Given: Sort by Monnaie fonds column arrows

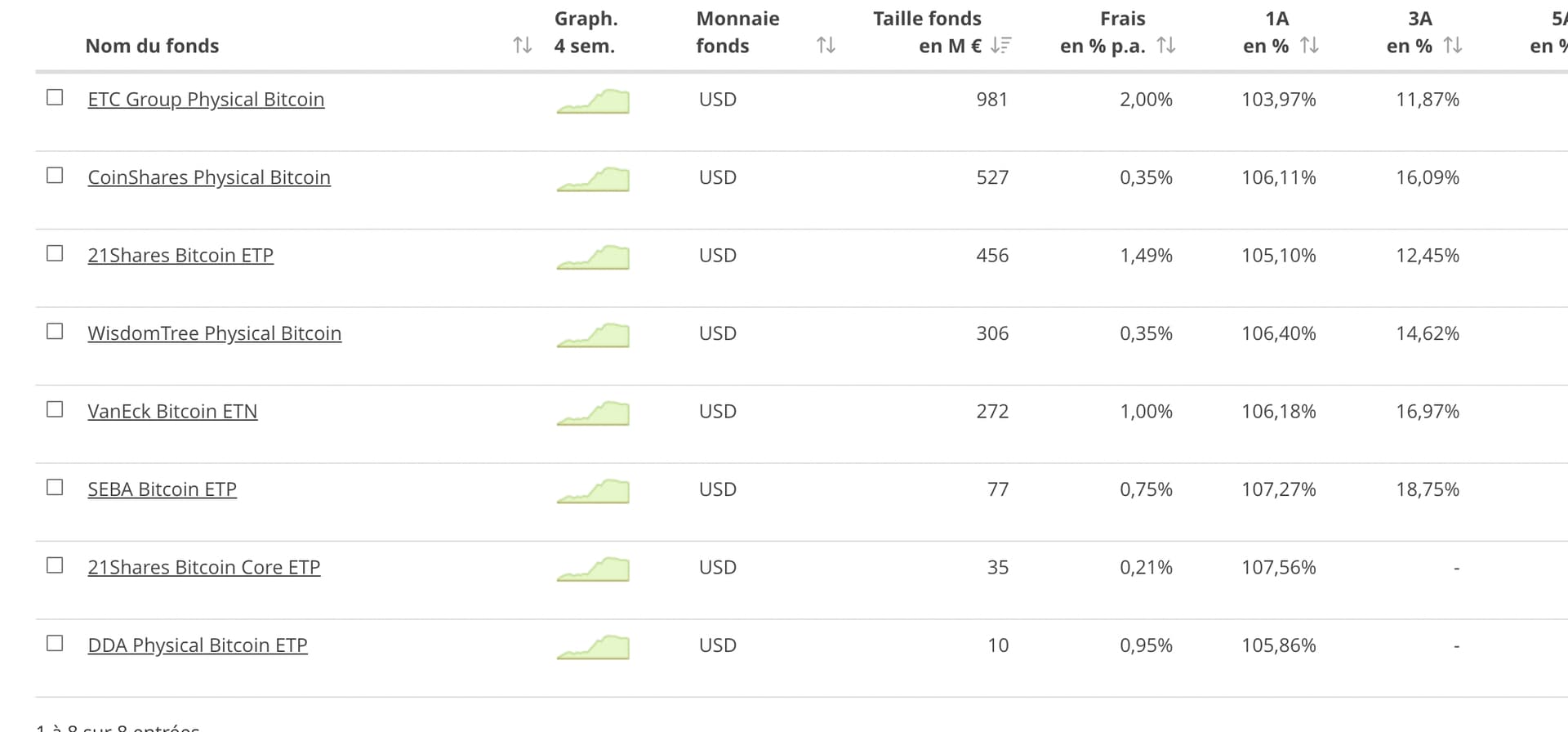Looking at the screenshot, I should (x=826, y=46).
